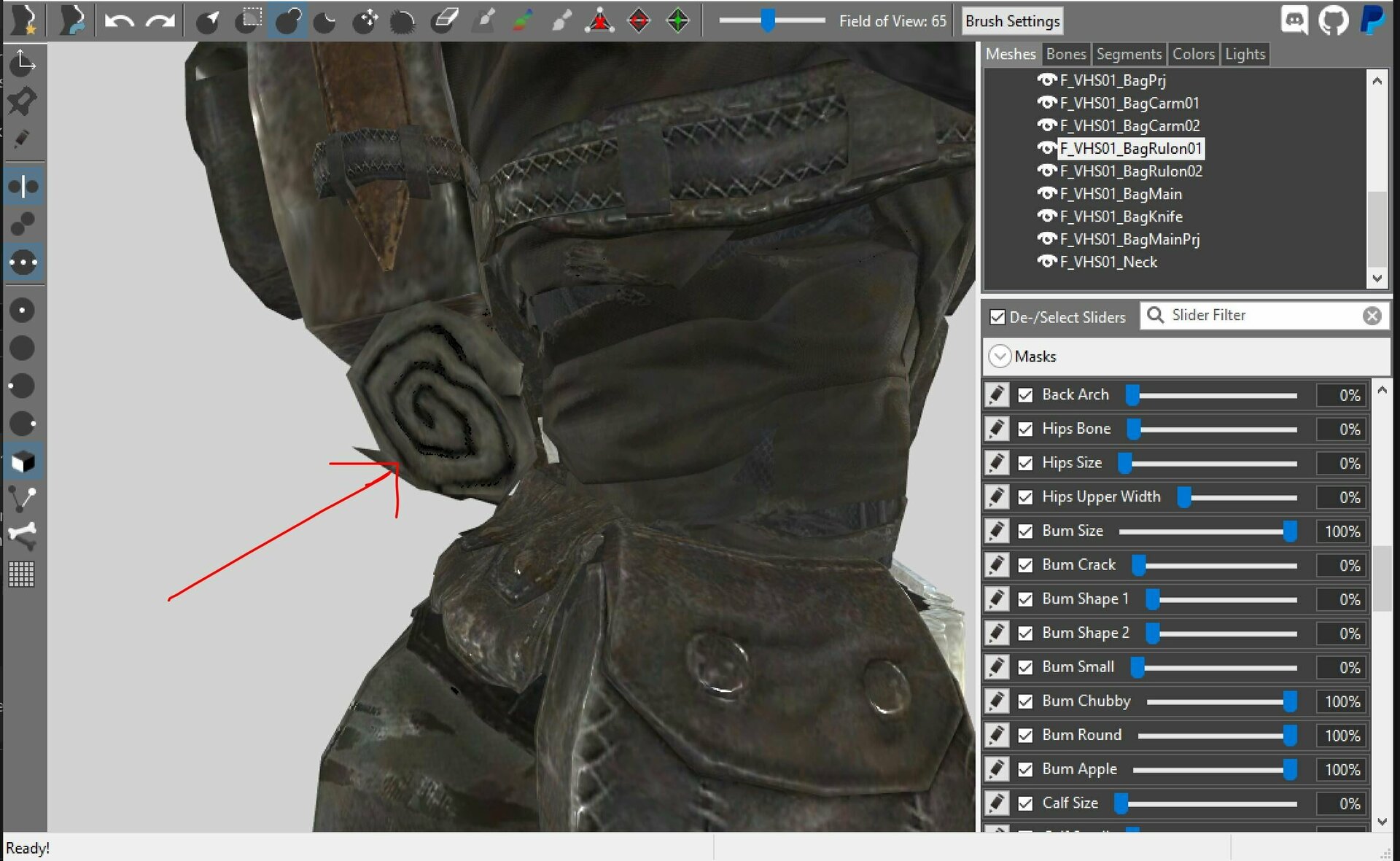Image resolution: width=1400 pixels, height=861 pixels.
Task: Switch to the Colors tab
Action: coord(1193,54)
